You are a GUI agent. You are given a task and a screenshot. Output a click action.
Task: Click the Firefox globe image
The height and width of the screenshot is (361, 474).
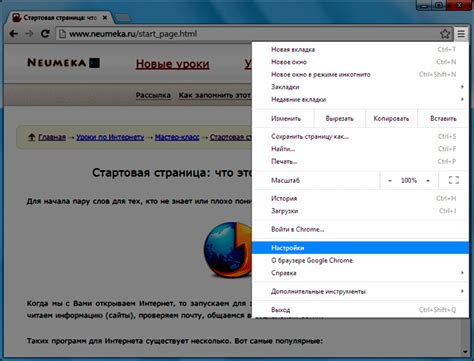pyautogui.click(x=228, y=250)
